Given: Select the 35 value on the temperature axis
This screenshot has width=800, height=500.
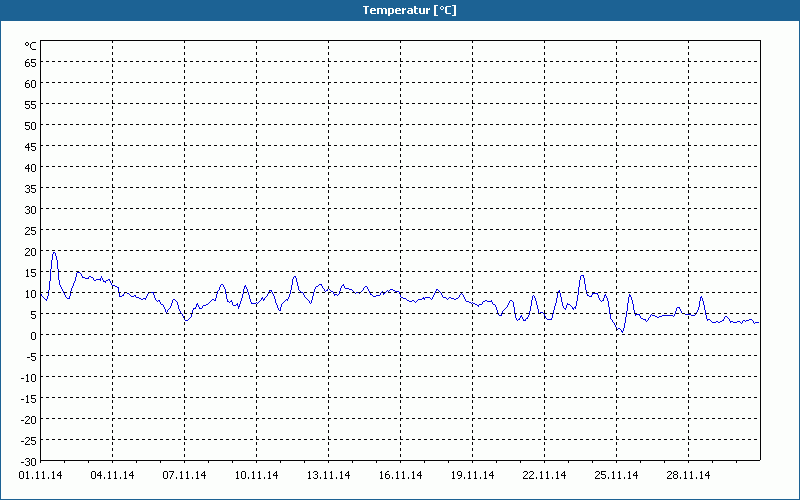Looking at the screenshot, I should tap(31, 189).
